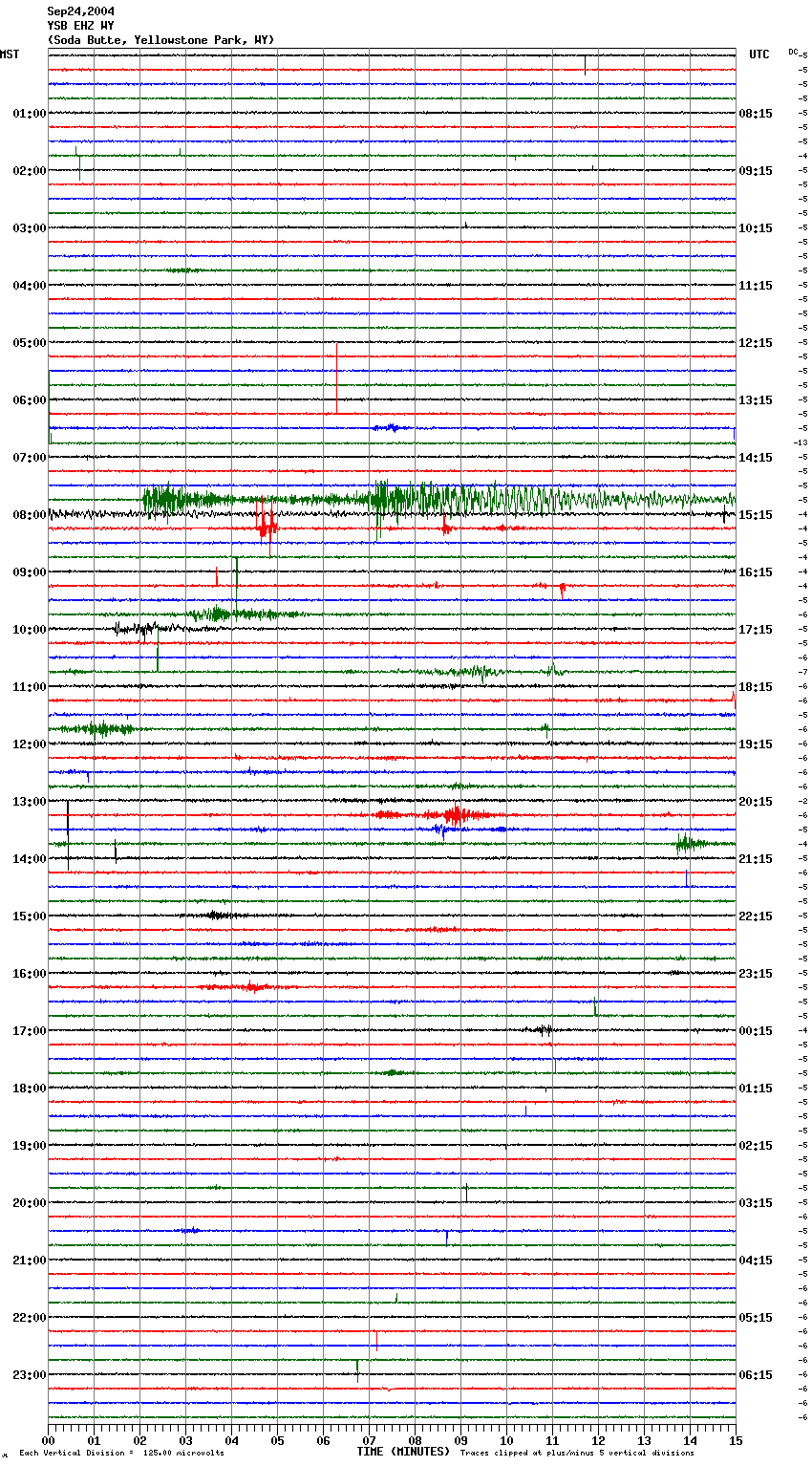Click the "10:15" UTC time label
The image size is (812, 1466).
pyautogui.click(x=756, y=228)
